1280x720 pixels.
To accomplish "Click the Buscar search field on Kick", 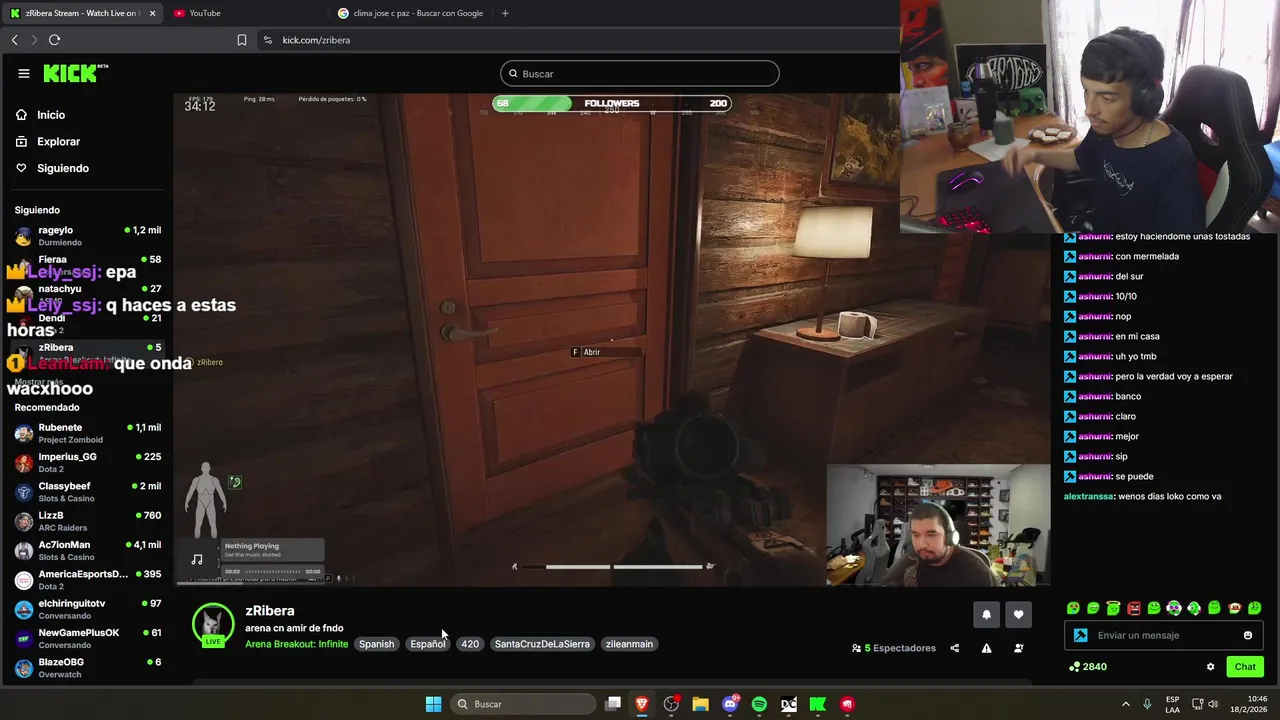I will point(640,73).
